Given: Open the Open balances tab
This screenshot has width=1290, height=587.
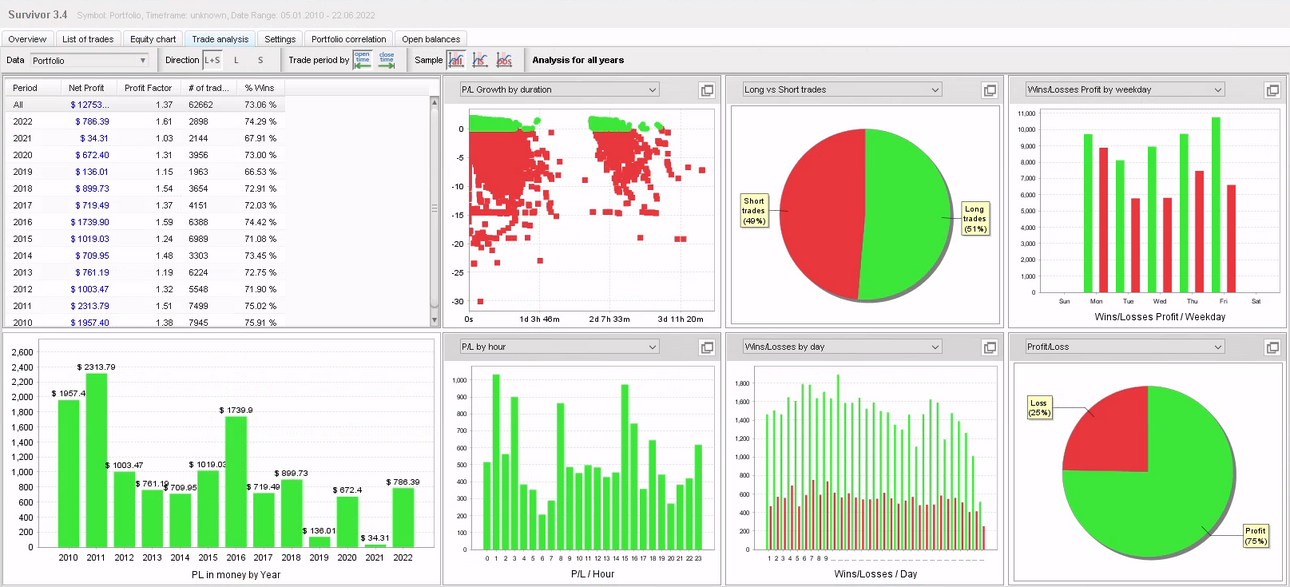Looking at the screenshot, I should (x=431, y=39).
